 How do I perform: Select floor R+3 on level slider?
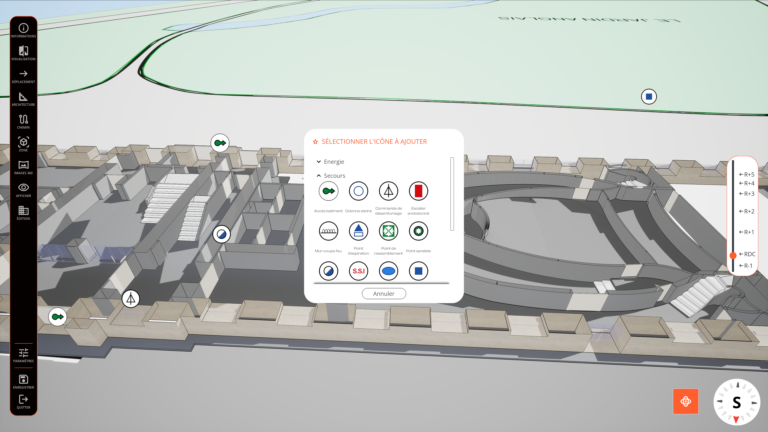pos(745,194)
